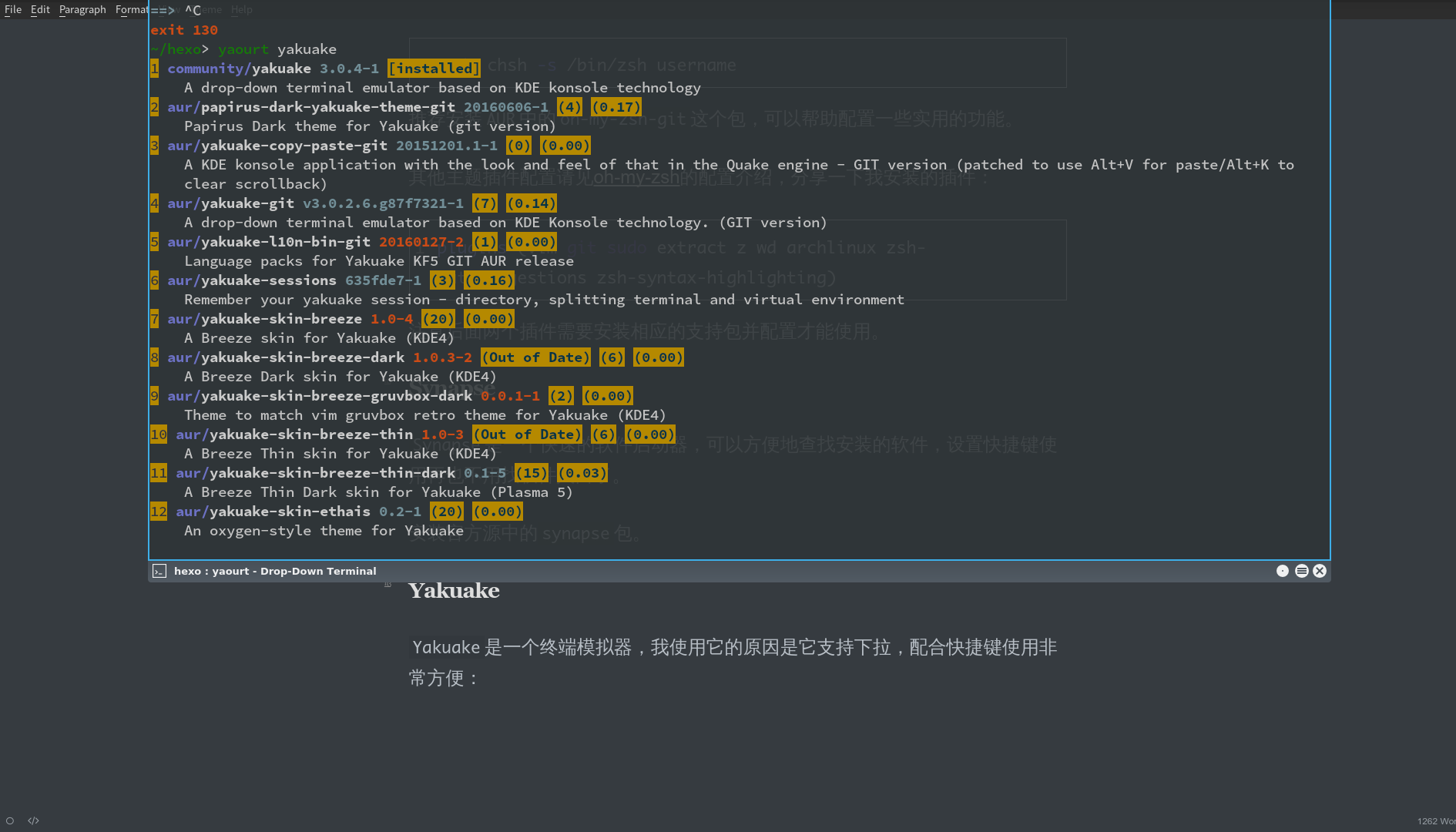Viewport: 1456px width, 832px height.
Task: Click the Yakuake heading in the editor
Action: [x=454, y=590]
